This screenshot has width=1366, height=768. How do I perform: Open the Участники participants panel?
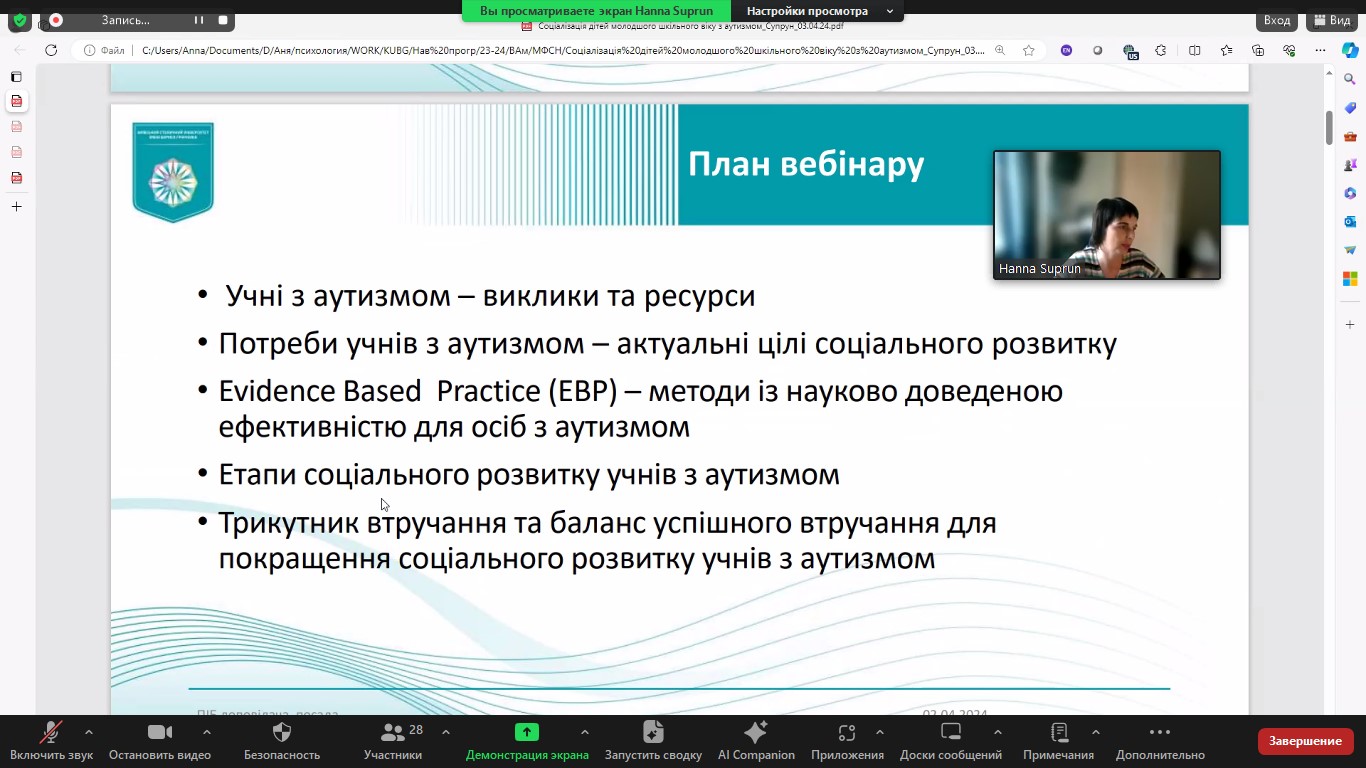click(x=393, y=733)
